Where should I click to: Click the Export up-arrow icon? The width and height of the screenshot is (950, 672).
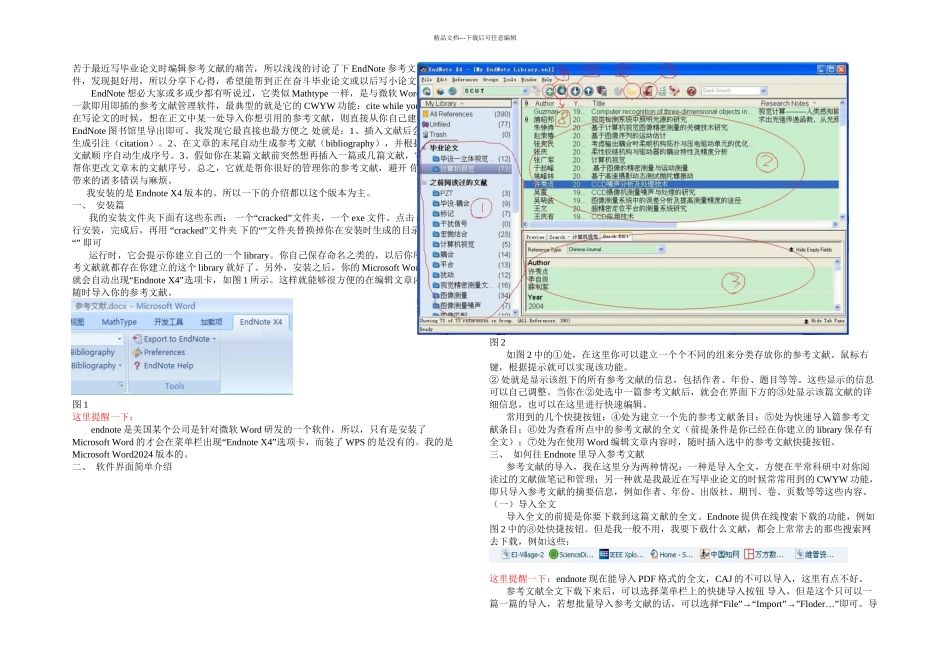coord(588,91)
